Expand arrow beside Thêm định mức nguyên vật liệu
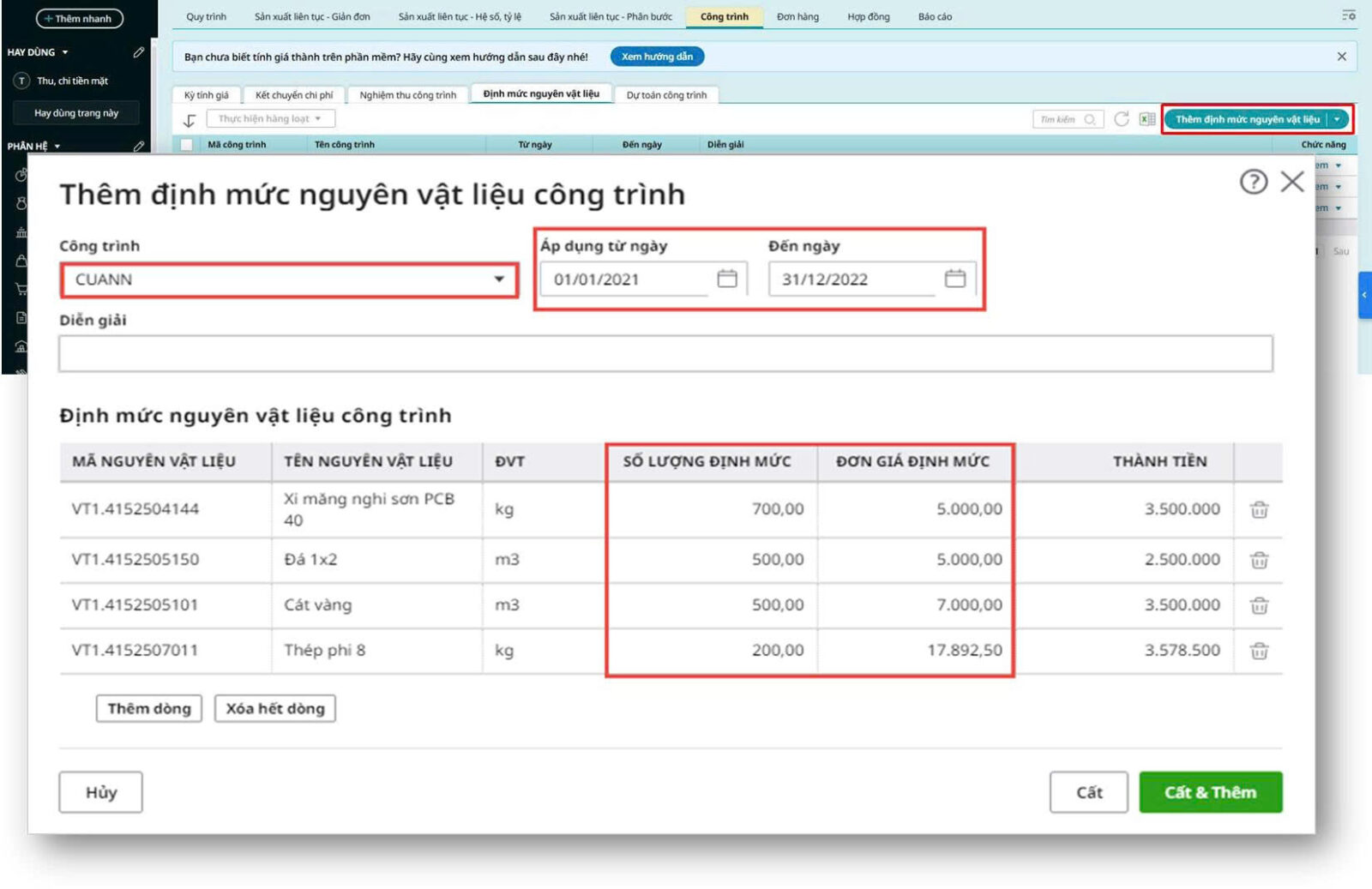The height and width of the screenshot is (889, 1372). point(1338,119)
